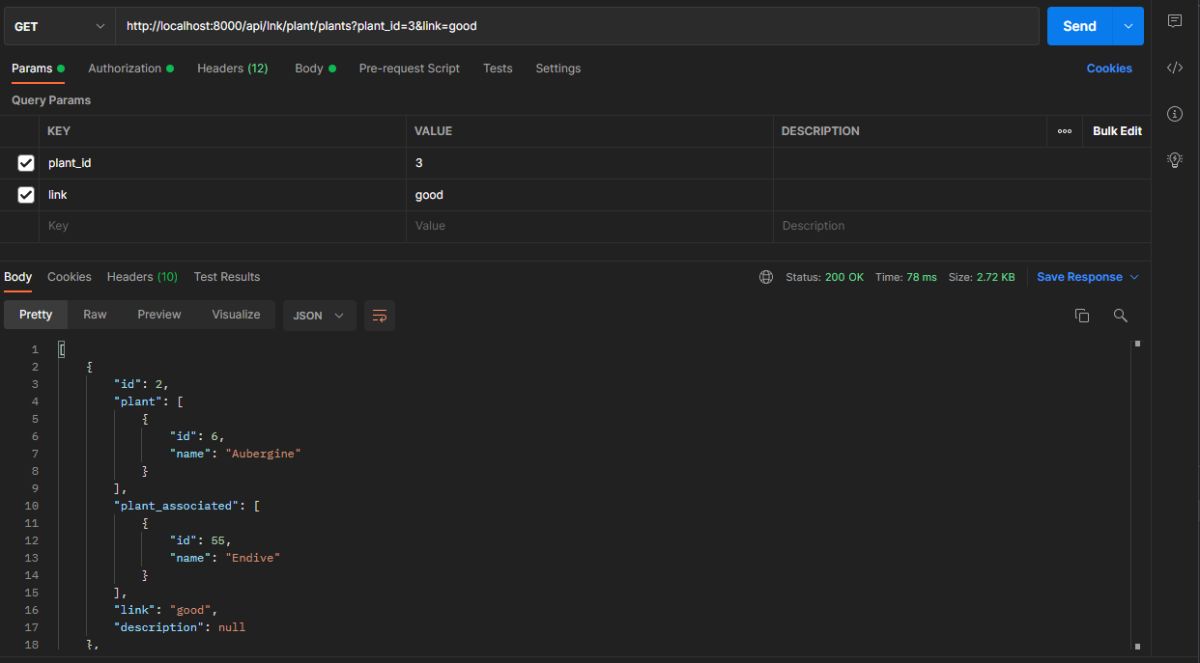Click the DESCRIPTION column header
The width and height of the screenshot is (1200, 663).
[x=820, y=131]
